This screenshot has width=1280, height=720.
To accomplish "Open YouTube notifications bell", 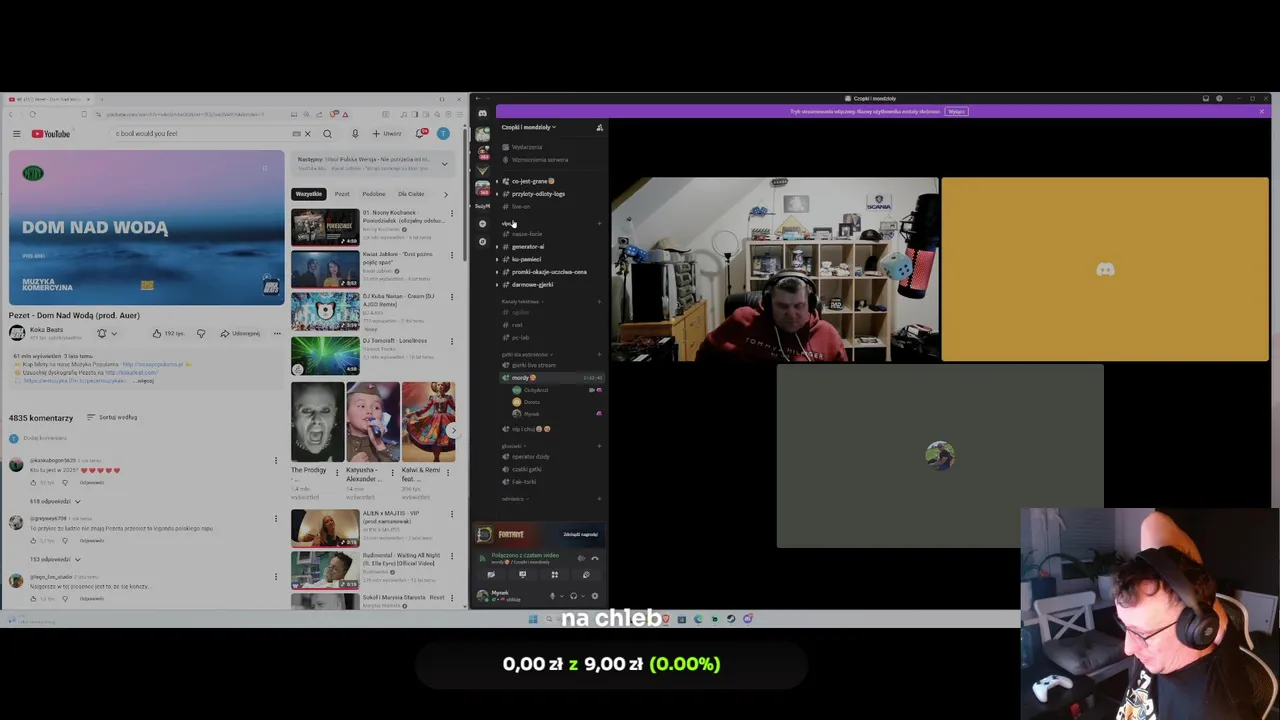I will point(421,134).
